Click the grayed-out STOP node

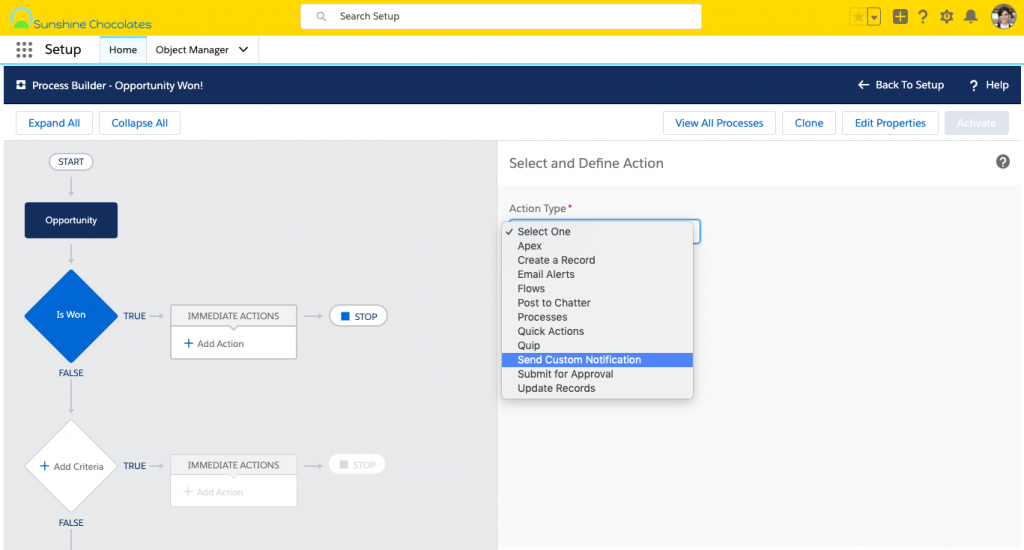tap(357, 465)
